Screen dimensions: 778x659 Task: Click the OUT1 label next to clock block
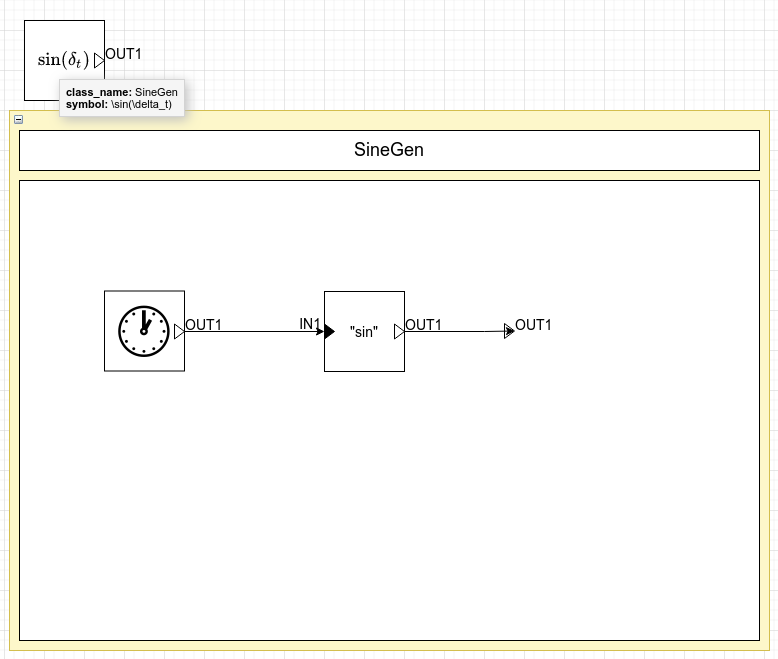click(203, 324)
